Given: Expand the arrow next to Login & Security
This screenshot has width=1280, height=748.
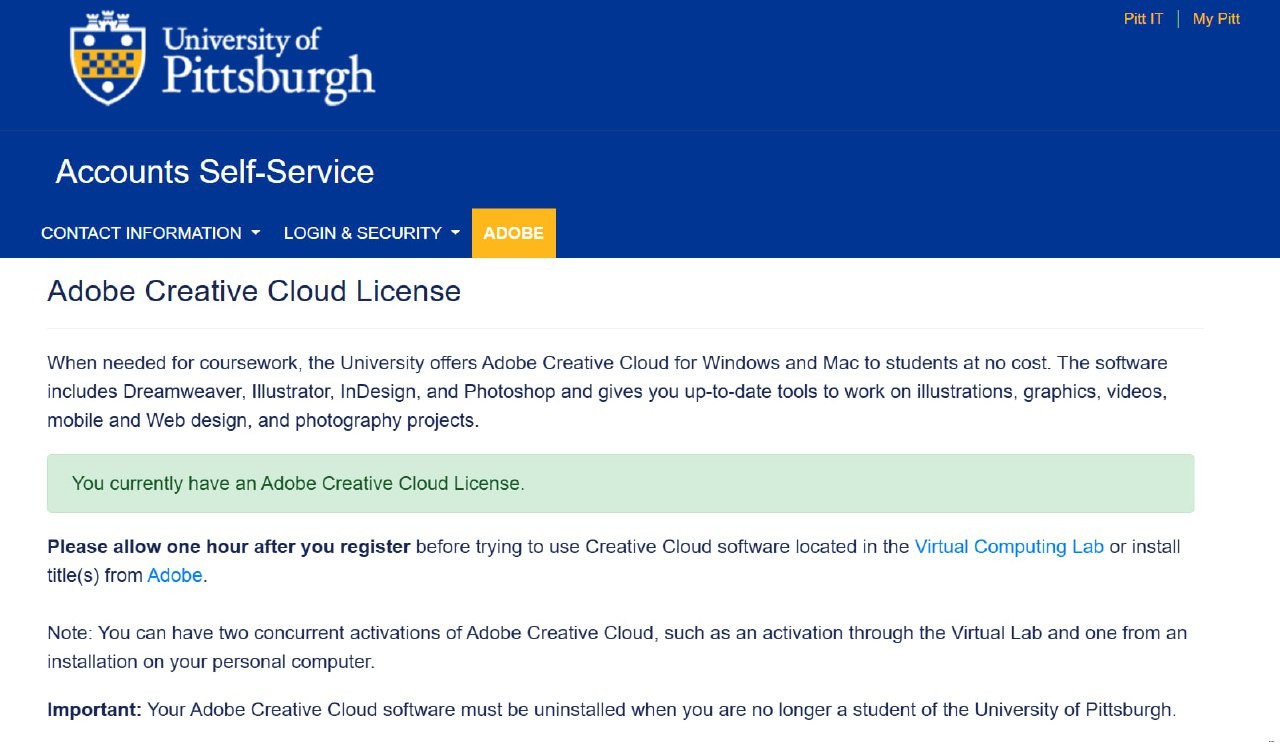Looking at the screenshot, I should point(455,233).
